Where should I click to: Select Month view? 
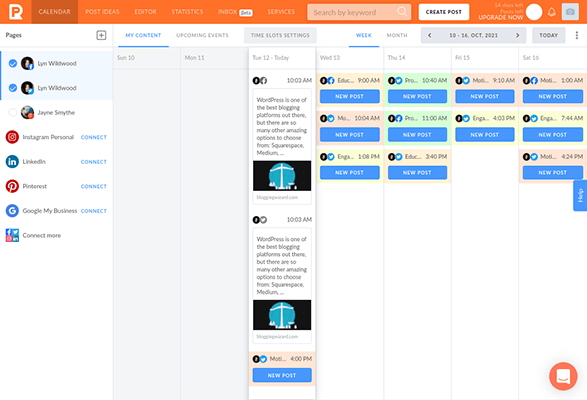tap(397, 35)
